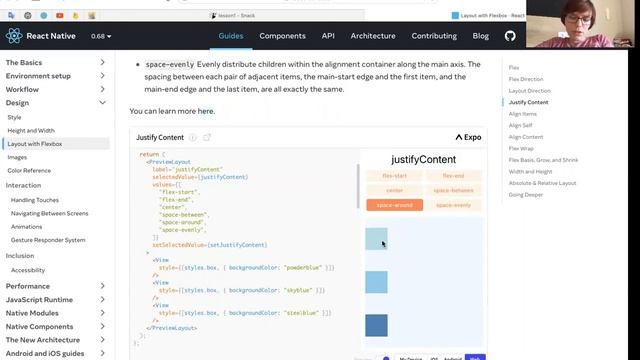This screenshot has height=360, width=640.
Task: Expand Android and iOS guides chevron
Action: coord(102,353)
